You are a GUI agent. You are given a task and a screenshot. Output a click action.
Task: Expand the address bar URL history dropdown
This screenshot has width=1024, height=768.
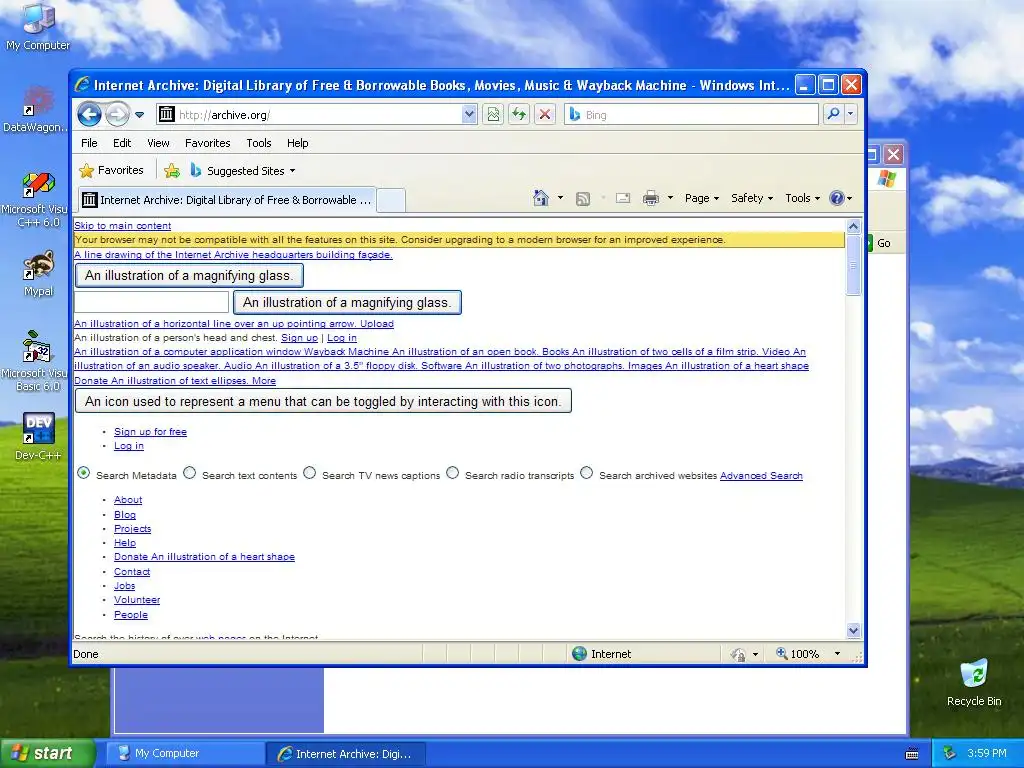tap(469, 115)
